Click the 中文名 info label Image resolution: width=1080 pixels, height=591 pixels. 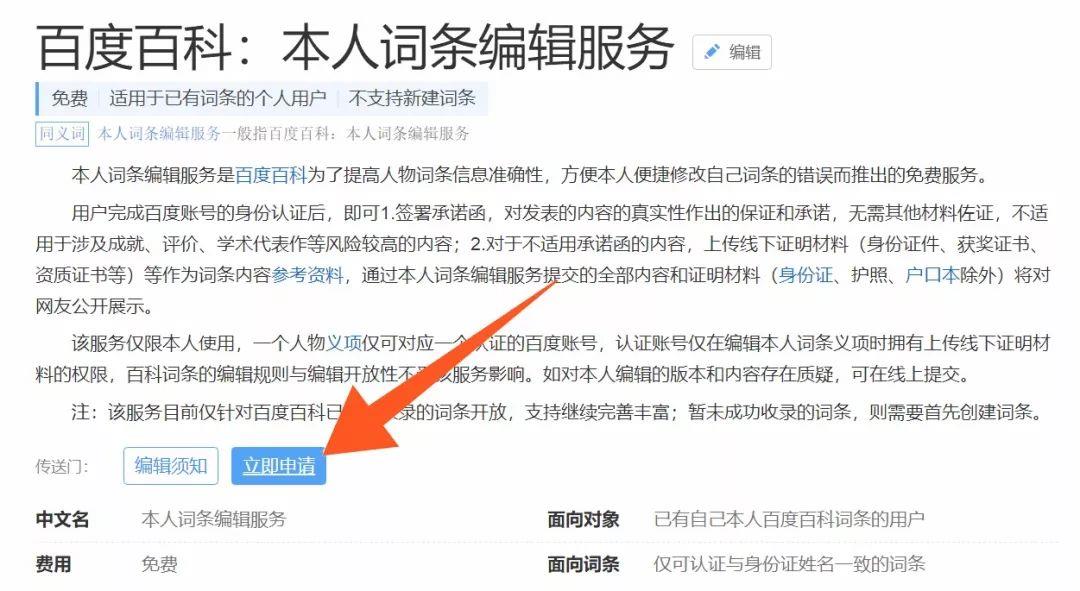click(x=63, y=519)
